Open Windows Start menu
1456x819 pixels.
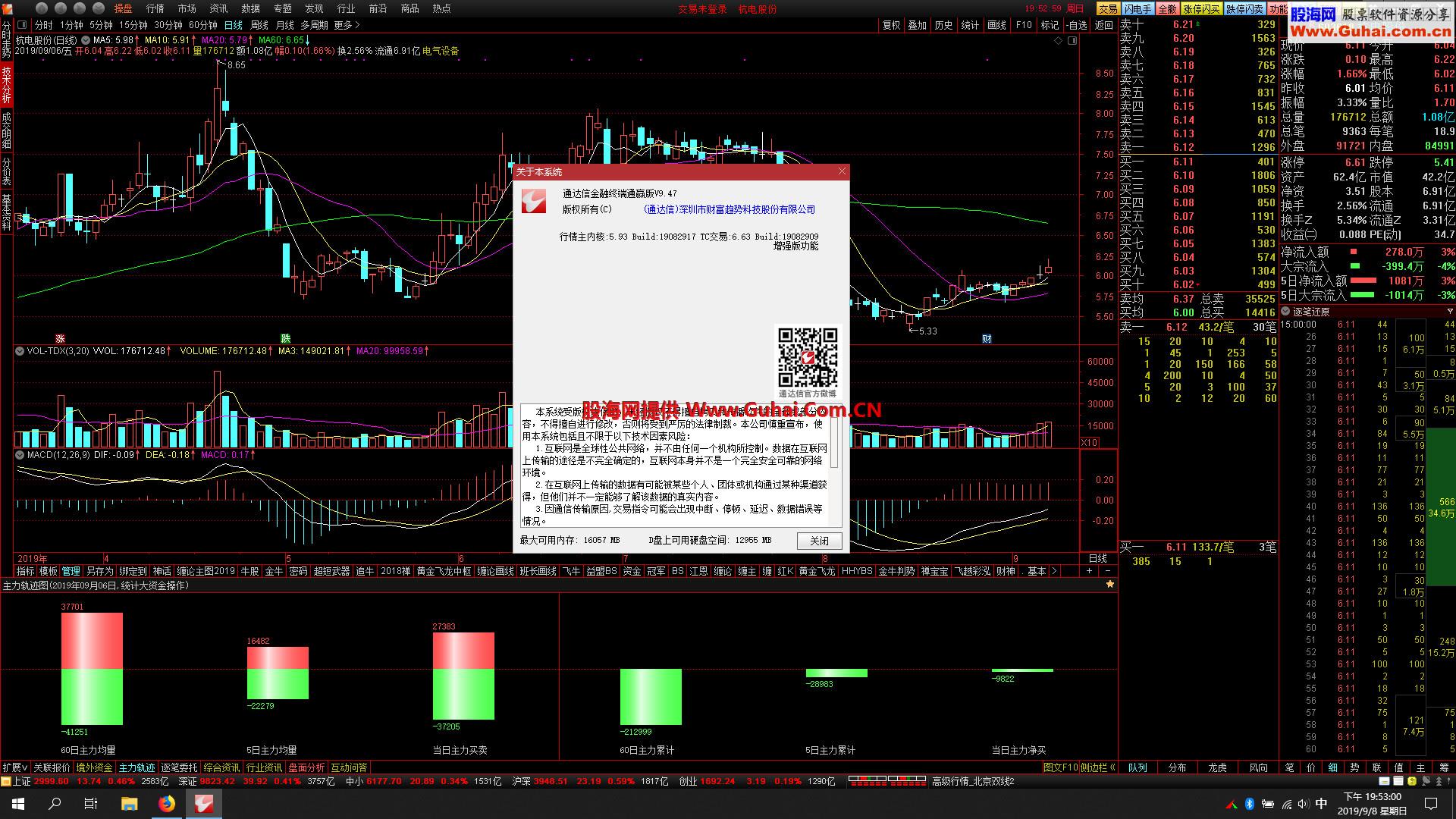pyautogui.click(x=17, y=803)
